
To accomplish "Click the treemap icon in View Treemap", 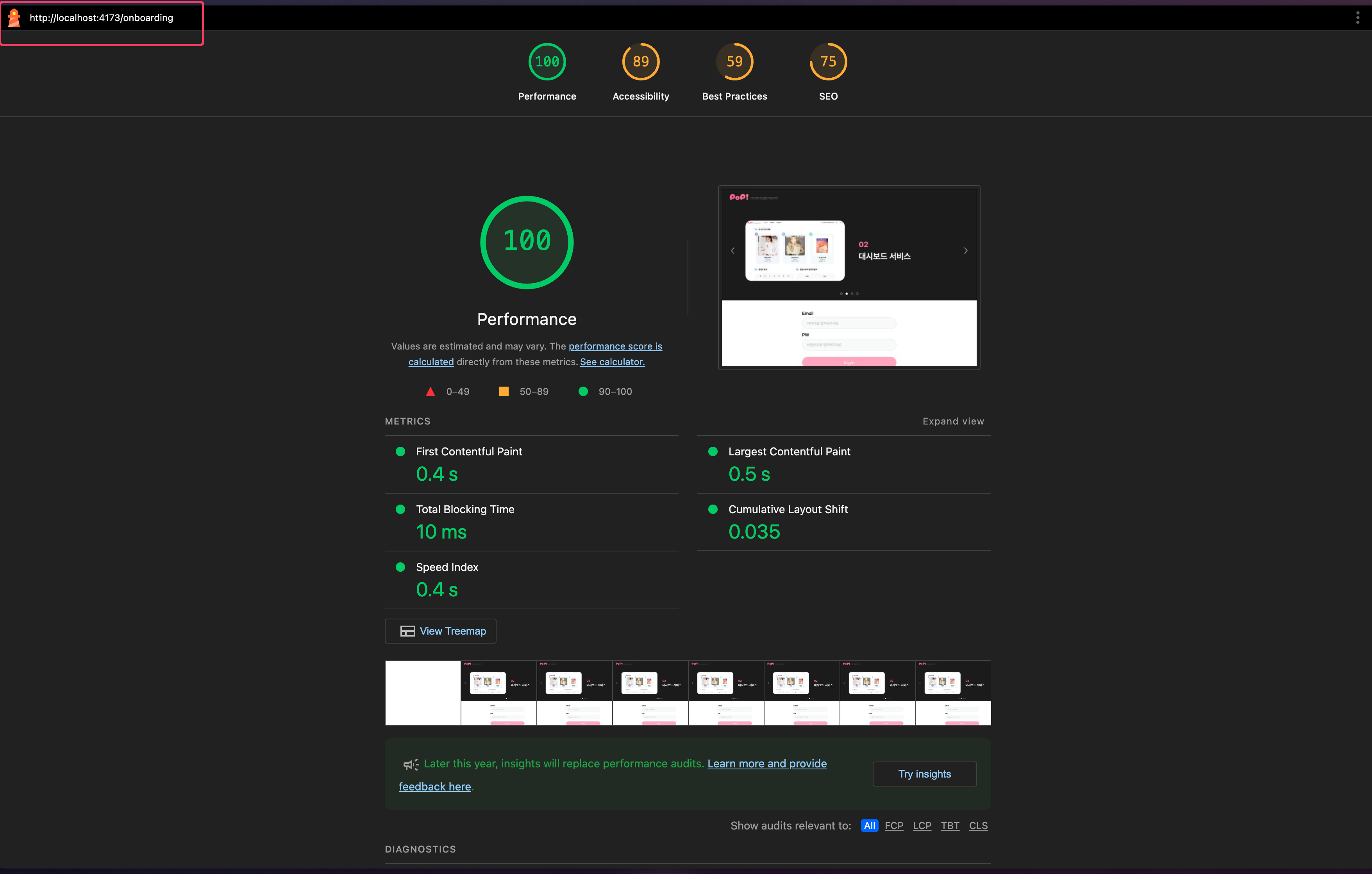I will [407, 631].
